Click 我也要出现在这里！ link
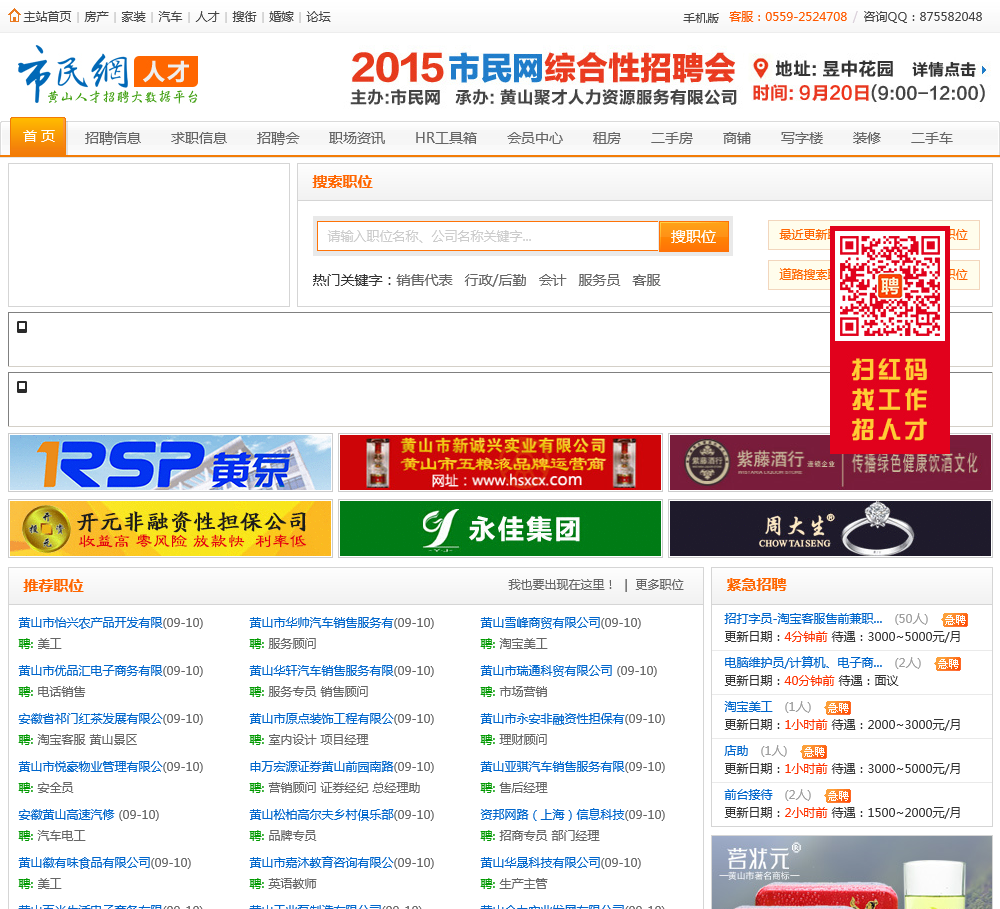The height and width of the screenshot is (909, 1000). 561,584
